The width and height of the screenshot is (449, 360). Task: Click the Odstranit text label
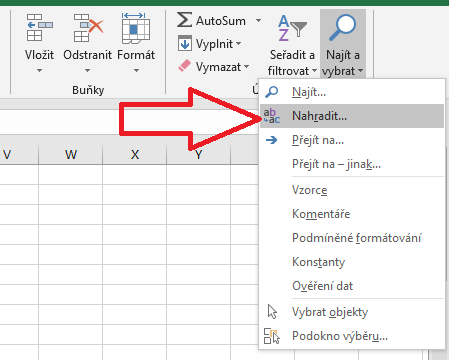pos(88,55)
